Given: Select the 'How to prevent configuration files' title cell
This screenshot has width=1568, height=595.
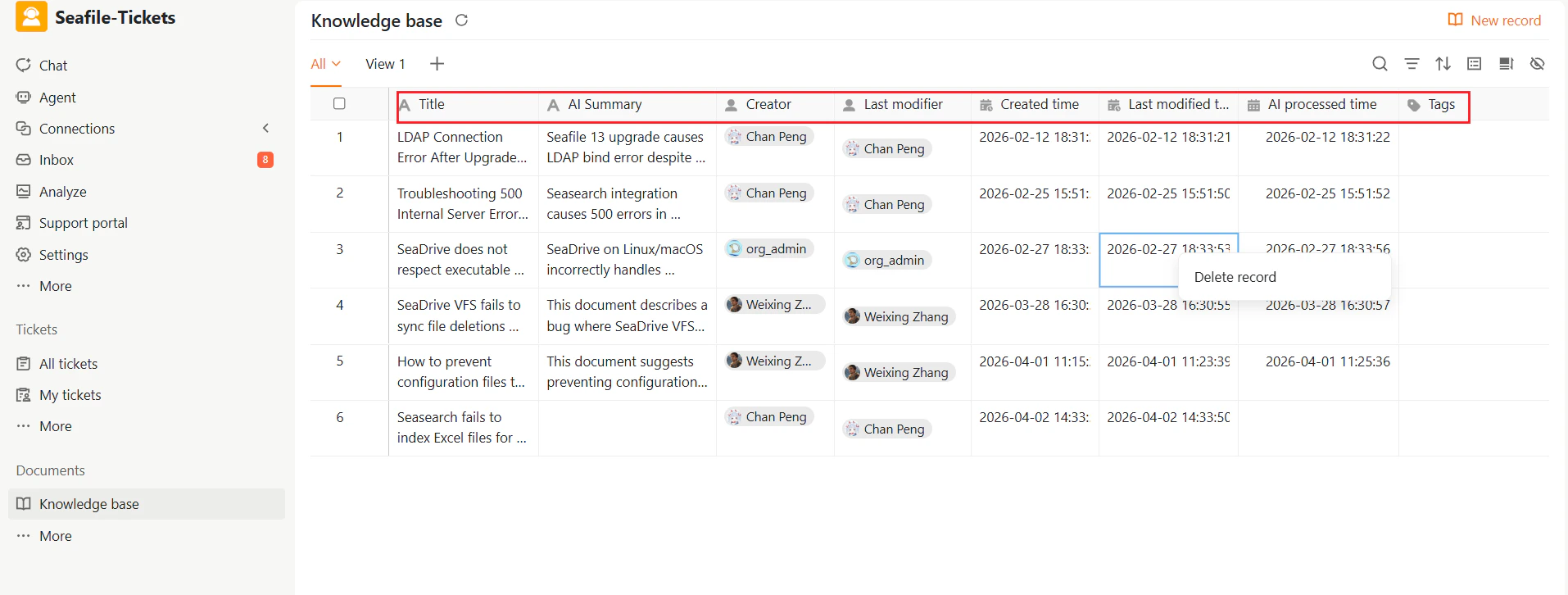Looking at the screenshot, I should (x=464, y=372).
